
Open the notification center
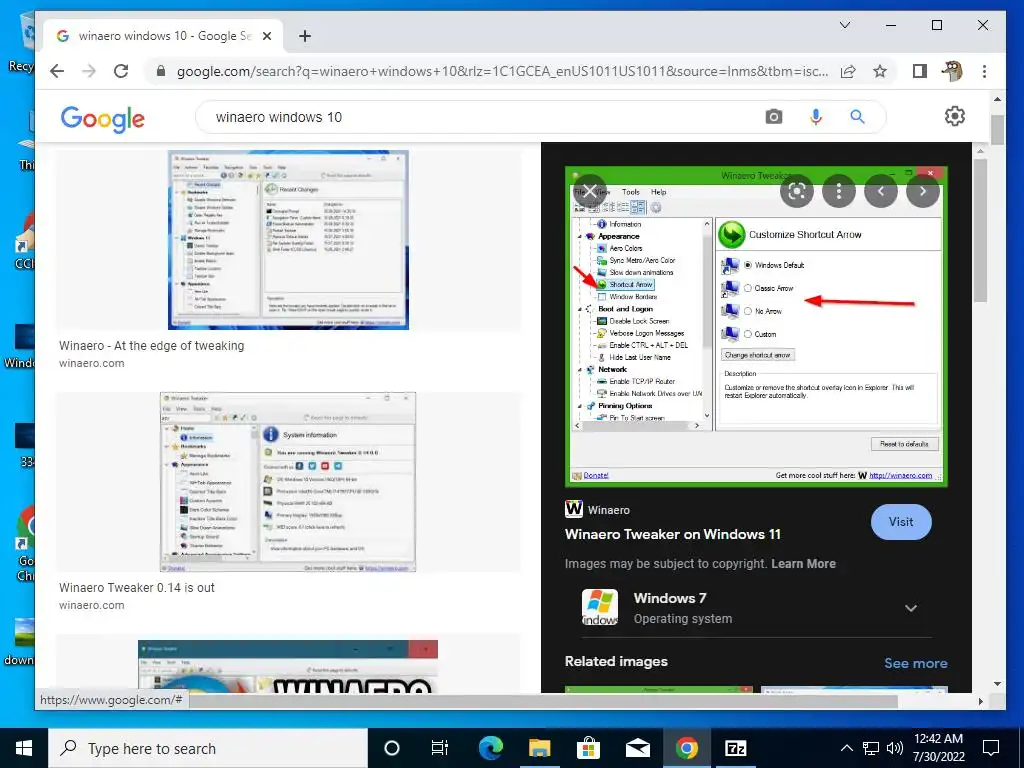point(991,748)
